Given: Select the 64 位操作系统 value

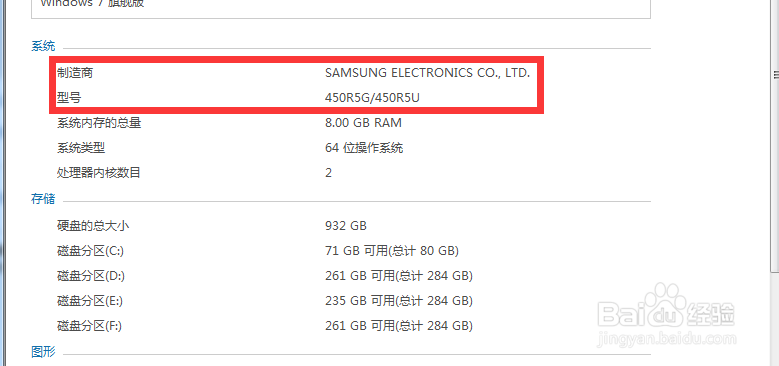Looking at the screenshot, I should click(364, 148).
